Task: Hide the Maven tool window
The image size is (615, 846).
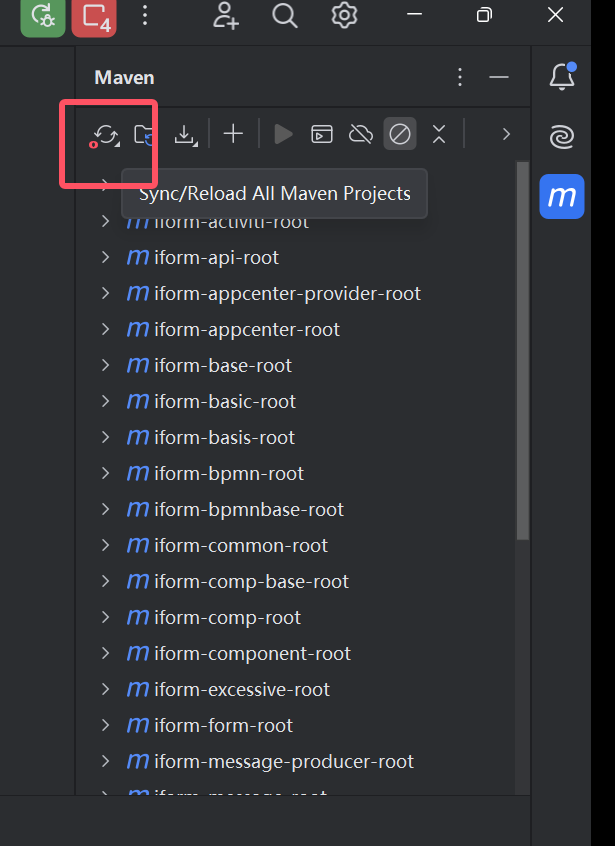Action: click(498, 78)
